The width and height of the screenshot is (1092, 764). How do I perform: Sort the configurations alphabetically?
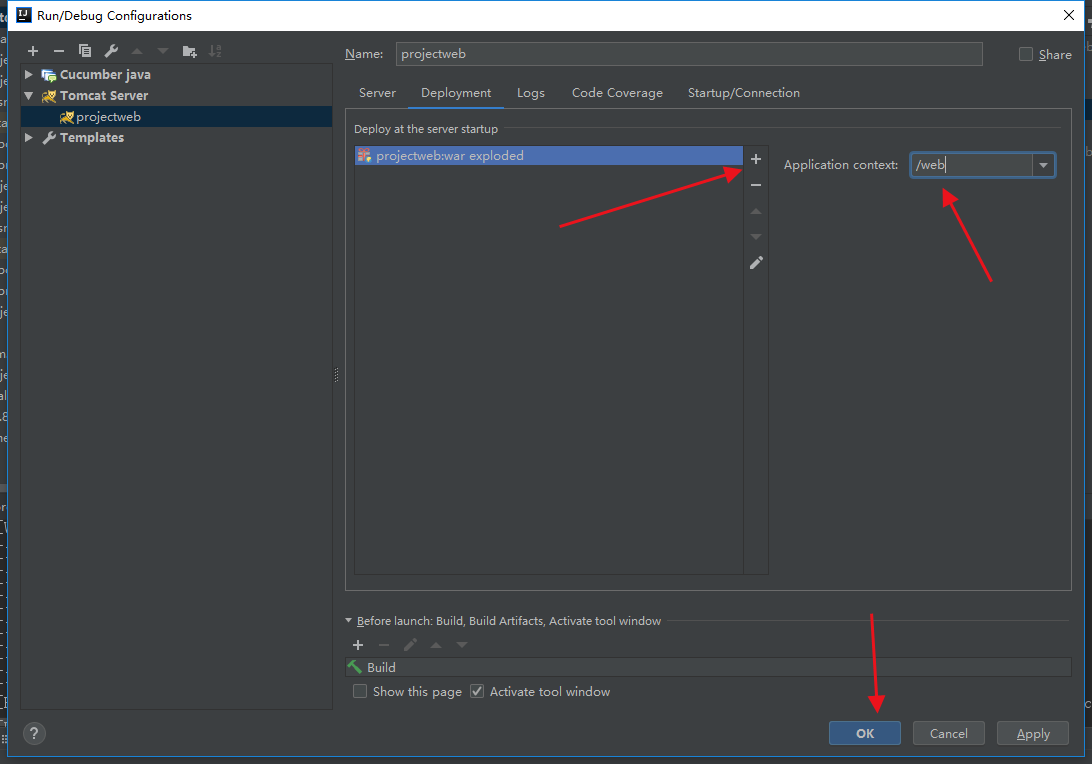(215, 51)
